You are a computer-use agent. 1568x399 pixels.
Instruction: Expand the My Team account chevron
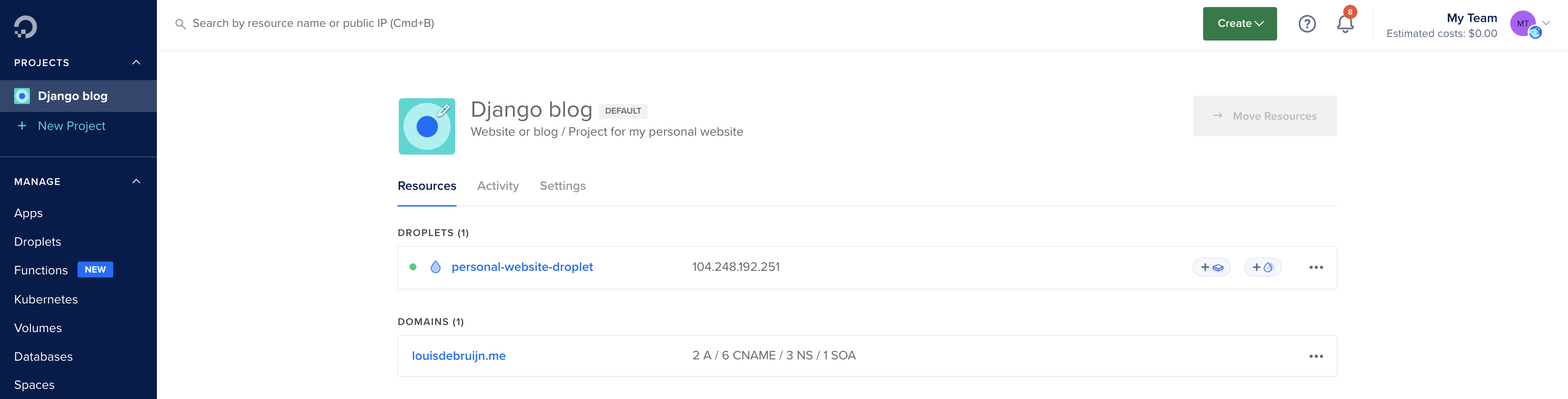pos(1546,23)
